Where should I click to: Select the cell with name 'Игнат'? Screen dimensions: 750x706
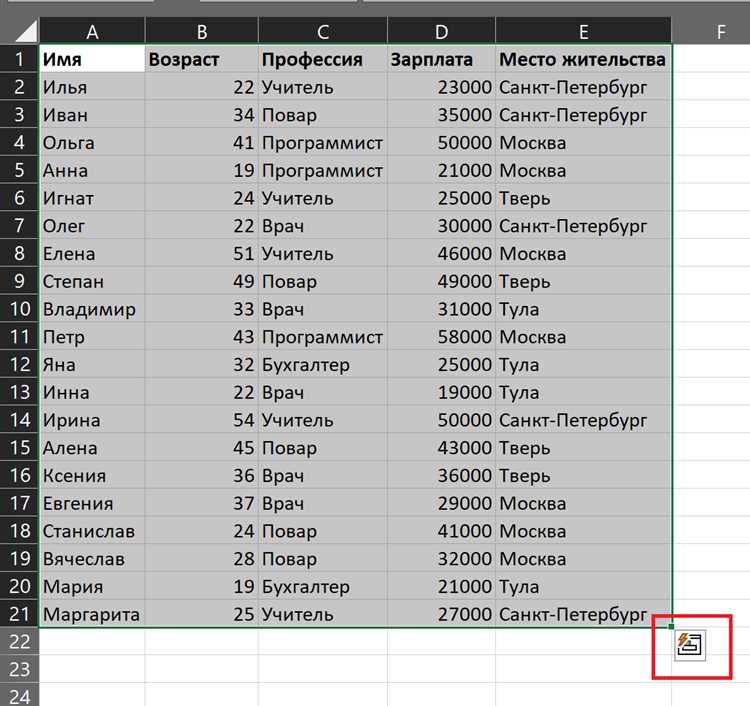click(92, 198)
